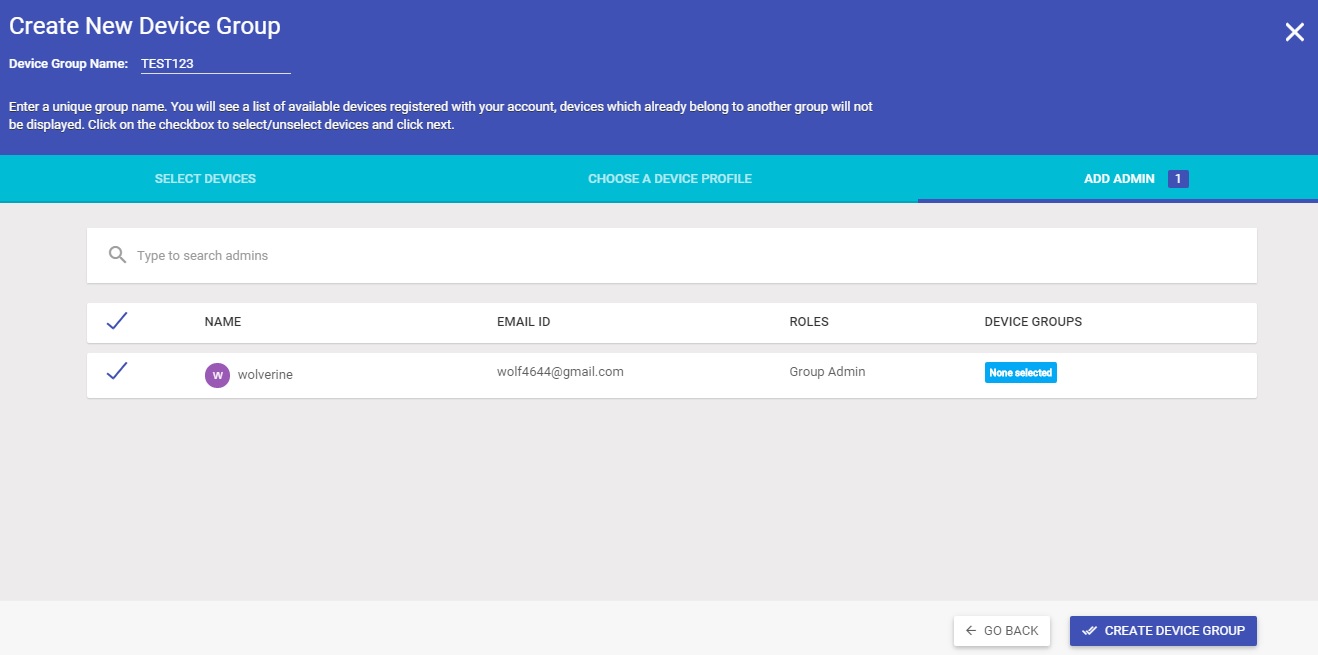Open the Choose a Device Profile tab
This screenshot has height=655, width=1318.
point(670,179)
